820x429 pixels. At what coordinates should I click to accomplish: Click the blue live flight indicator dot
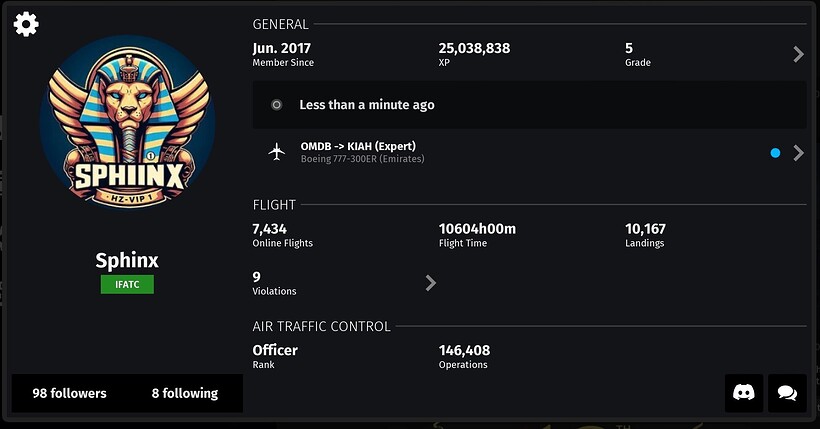point(775,153)
